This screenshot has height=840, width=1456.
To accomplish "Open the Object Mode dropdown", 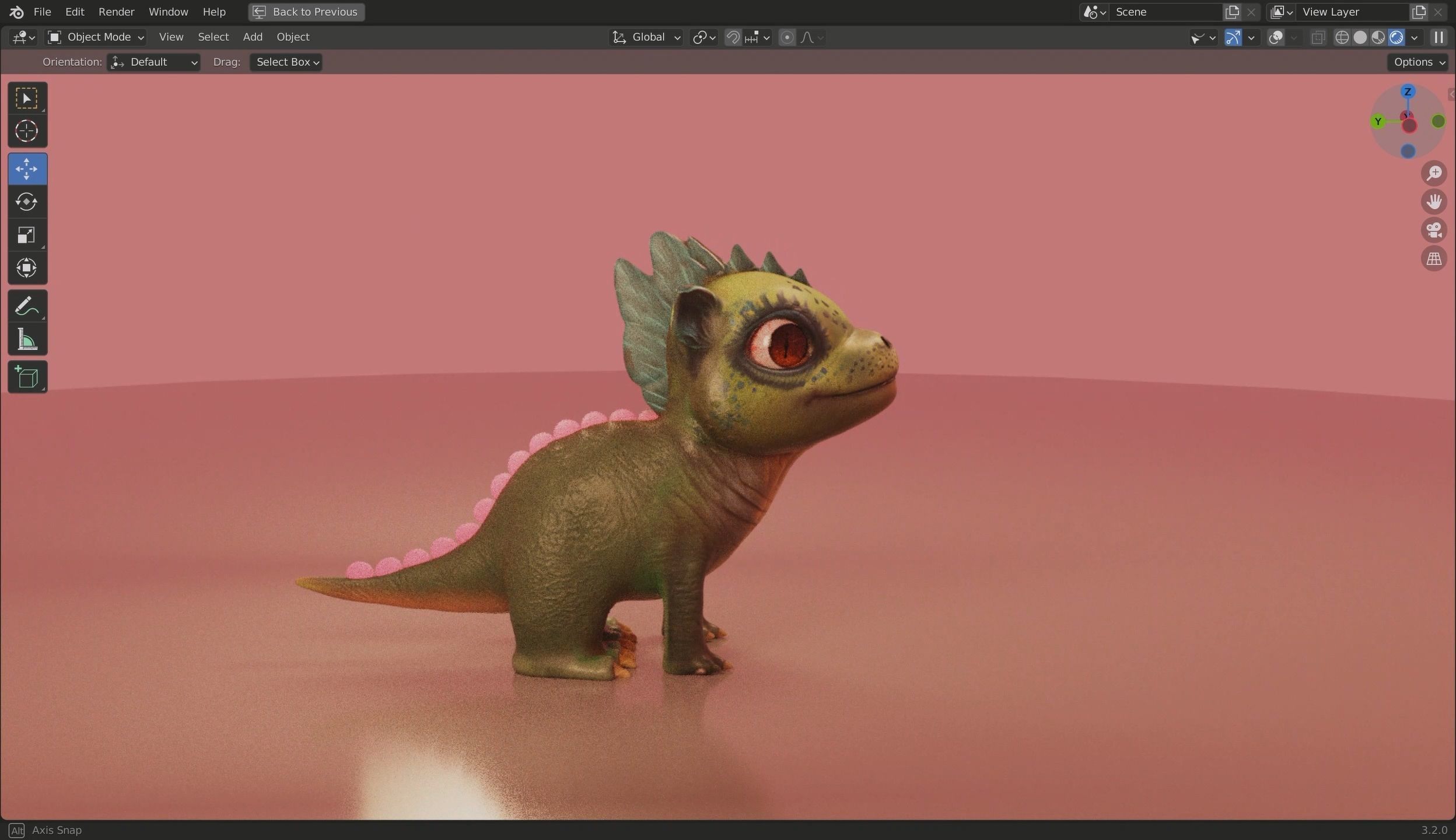I will (x=96, y=37).
